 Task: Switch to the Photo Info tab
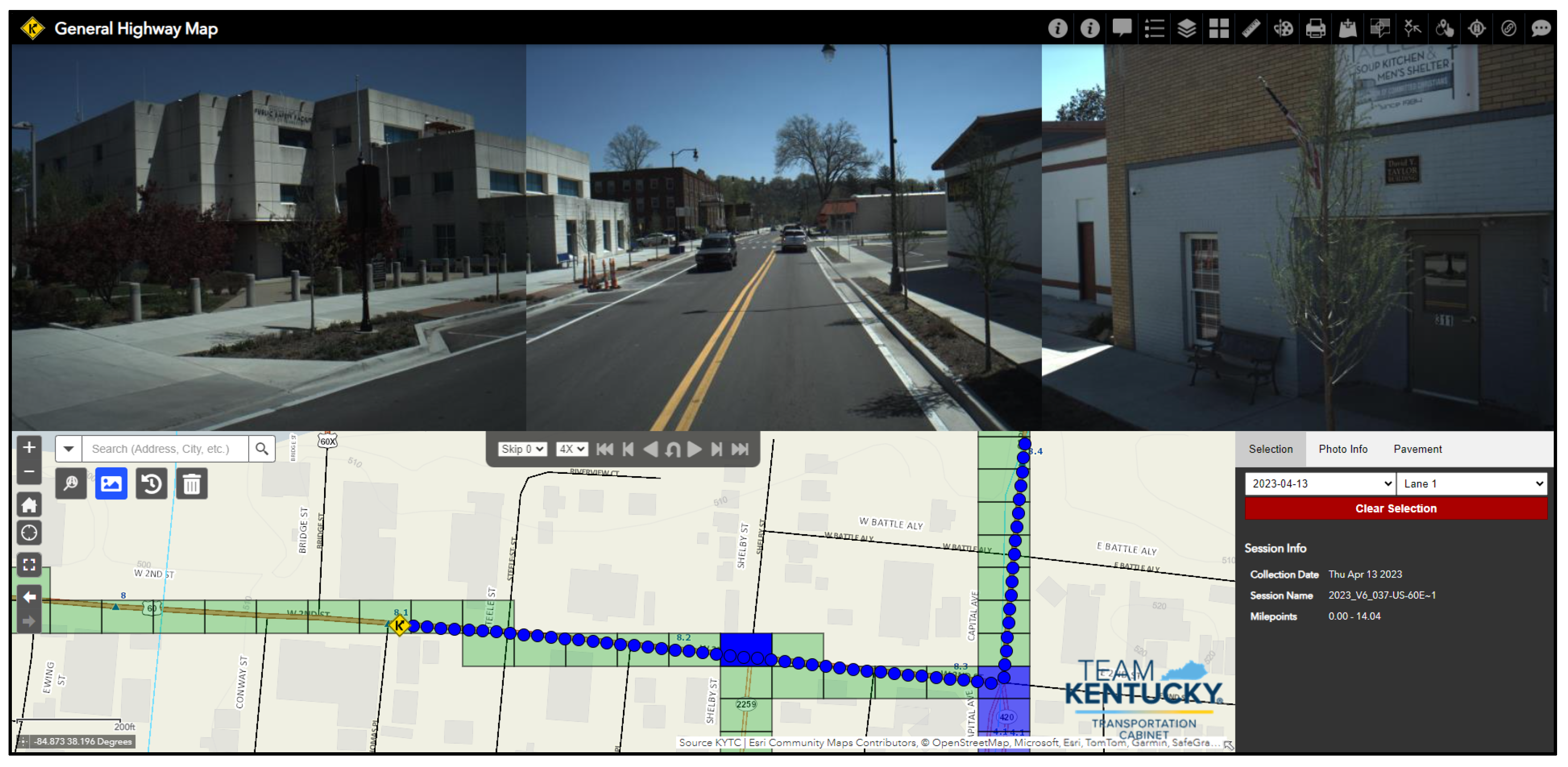(x=1342, y=449)
